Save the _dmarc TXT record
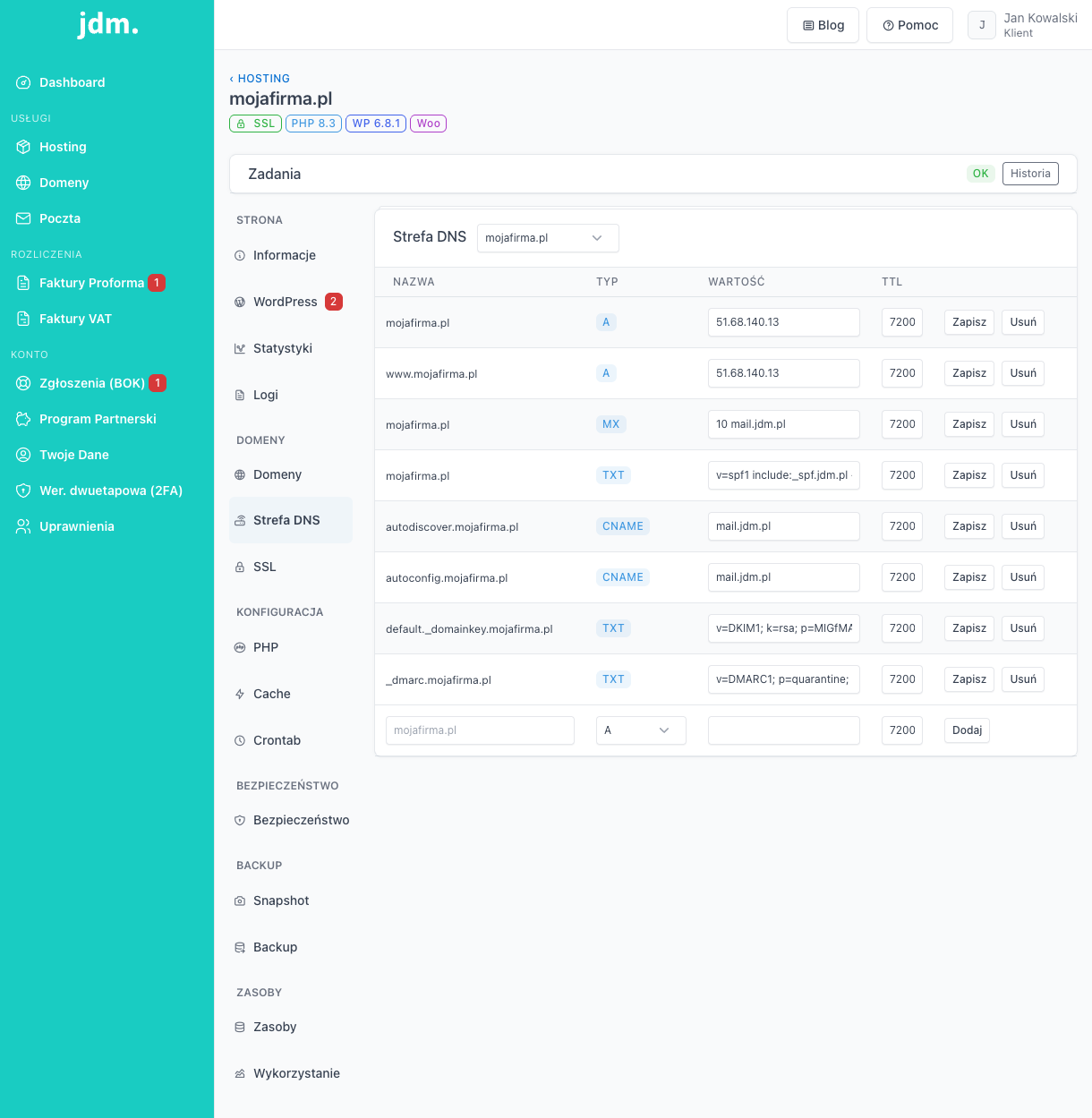1092x1118 pixels. point(969,679)
